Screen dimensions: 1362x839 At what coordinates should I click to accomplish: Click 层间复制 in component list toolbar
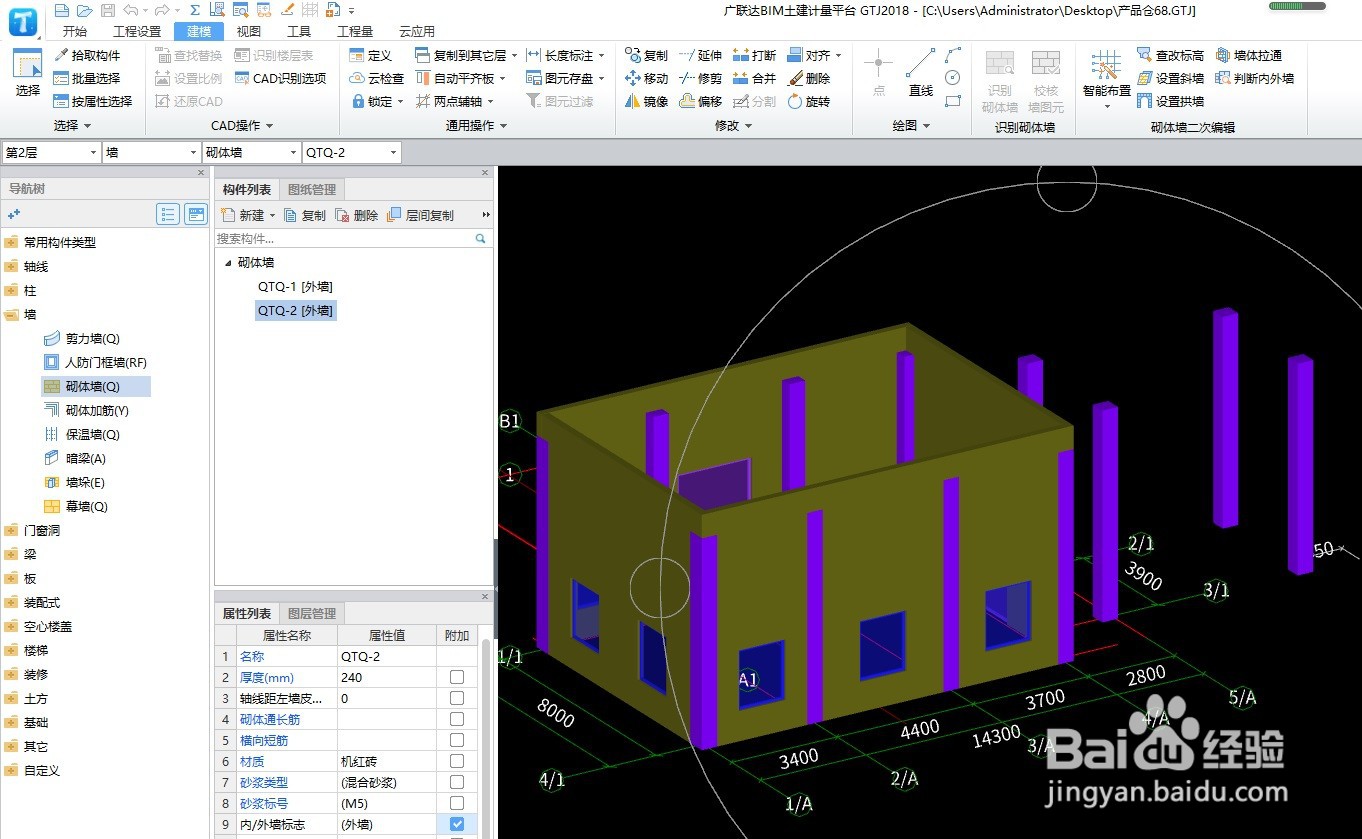click(x=420, y=215)
